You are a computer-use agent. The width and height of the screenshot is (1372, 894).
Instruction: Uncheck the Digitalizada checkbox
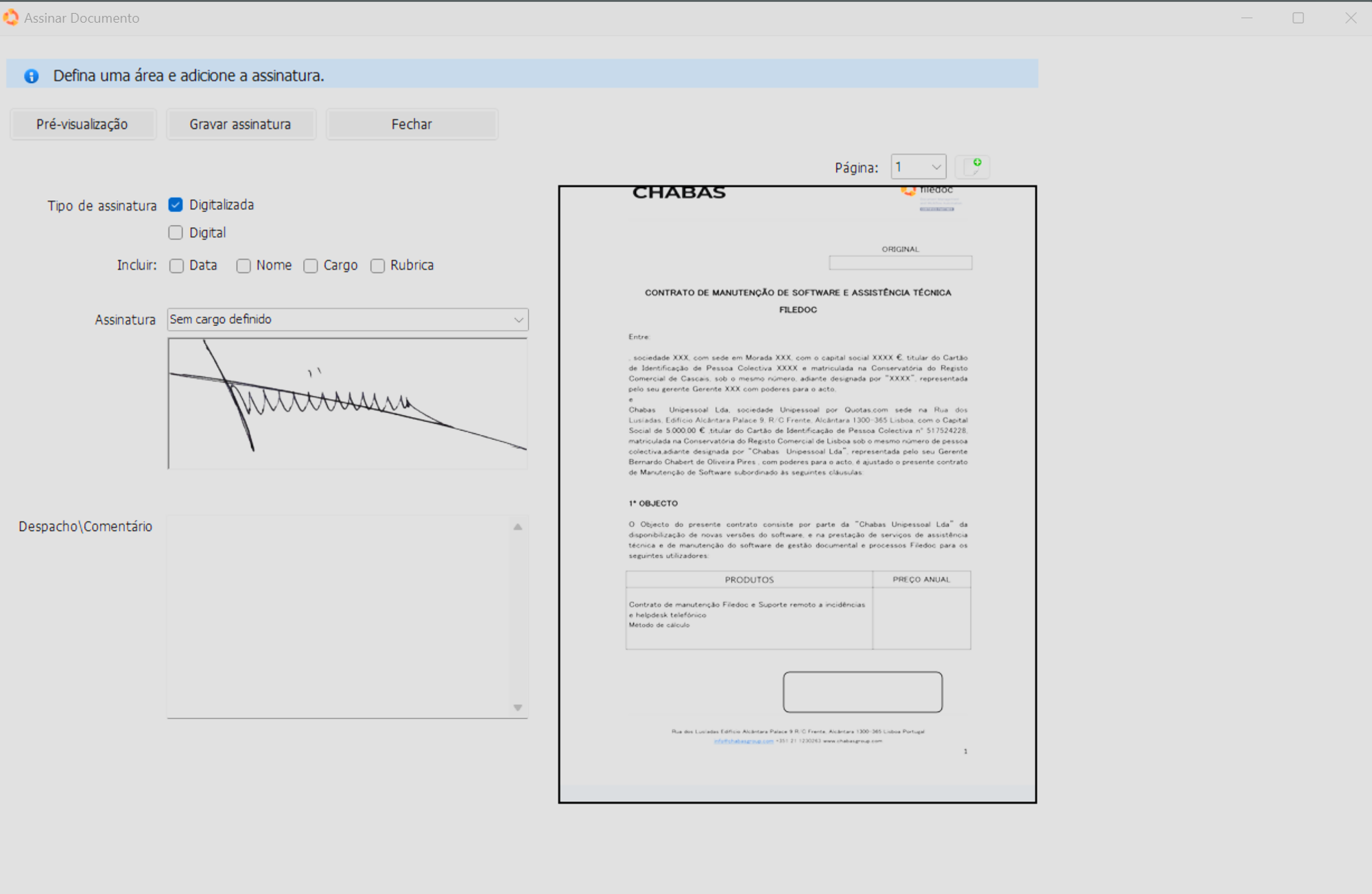(176, 204)
